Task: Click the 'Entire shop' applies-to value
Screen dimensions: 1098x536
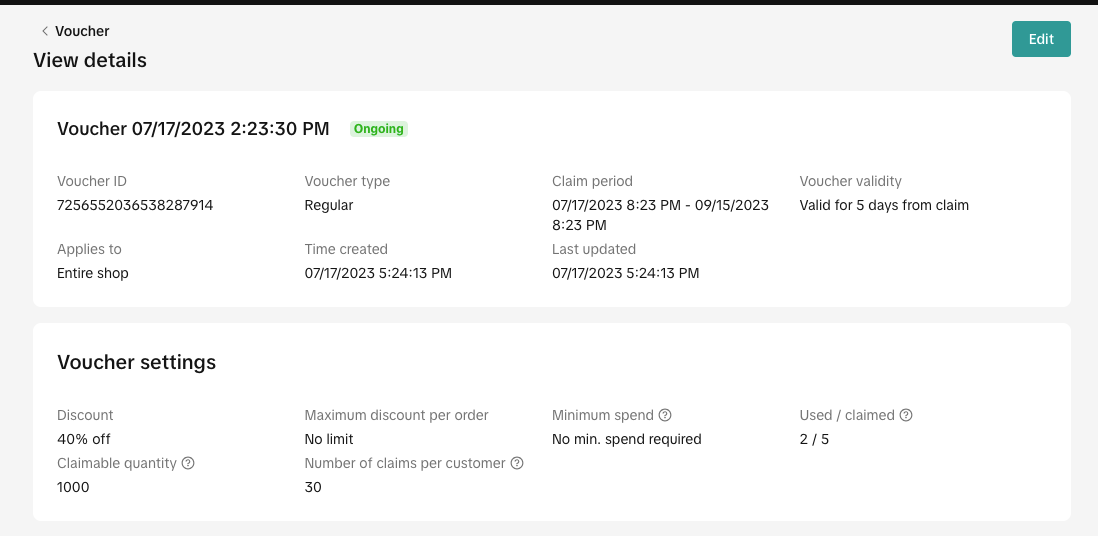Action: click(x=93, y=273)
